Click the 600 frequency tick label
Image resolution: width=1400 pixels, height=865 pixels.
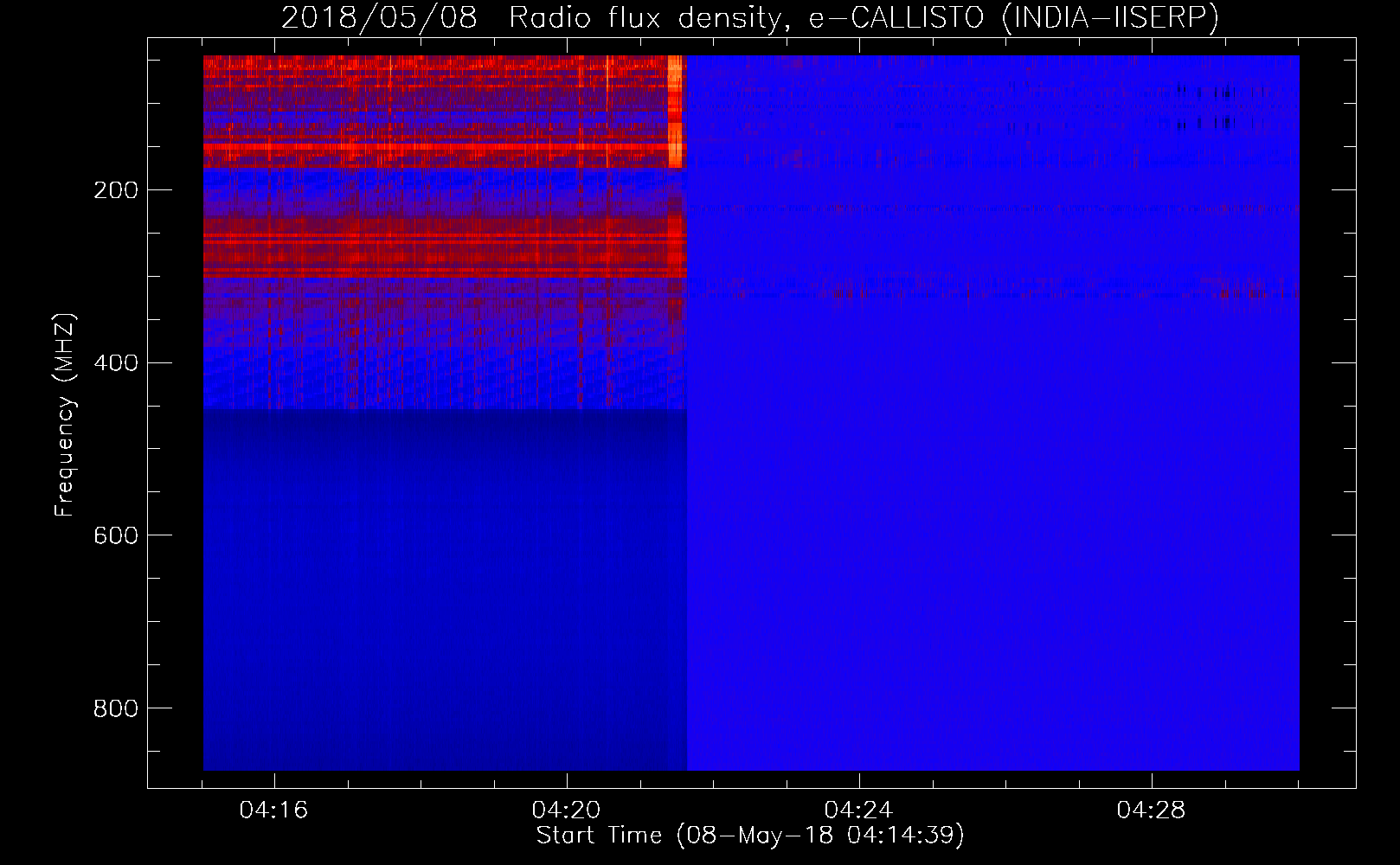(116, 535)
